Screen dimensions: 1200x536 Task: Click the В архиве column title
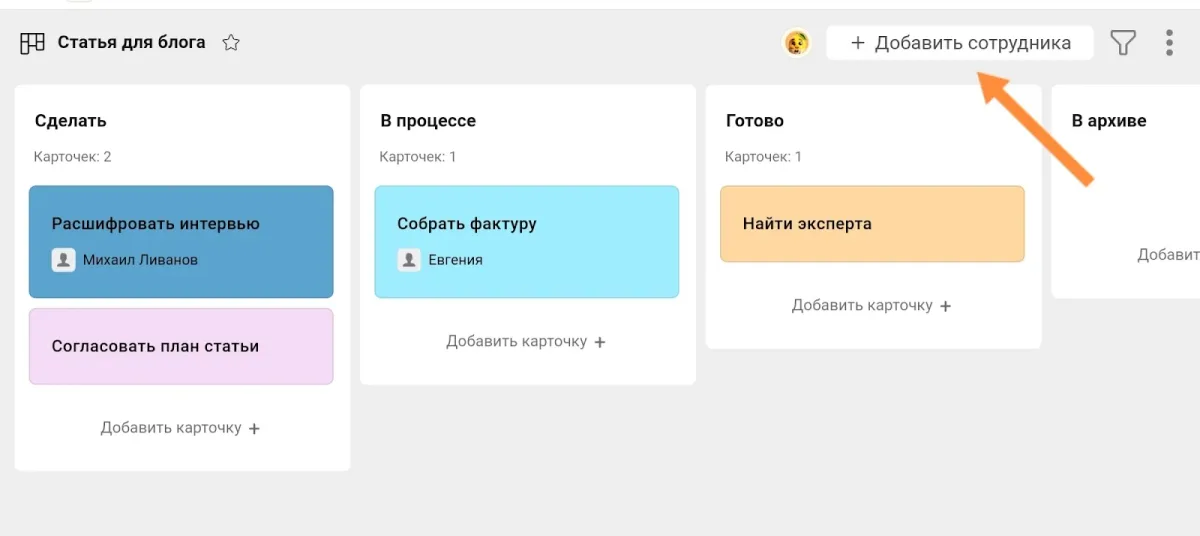tap(1109, 121)
